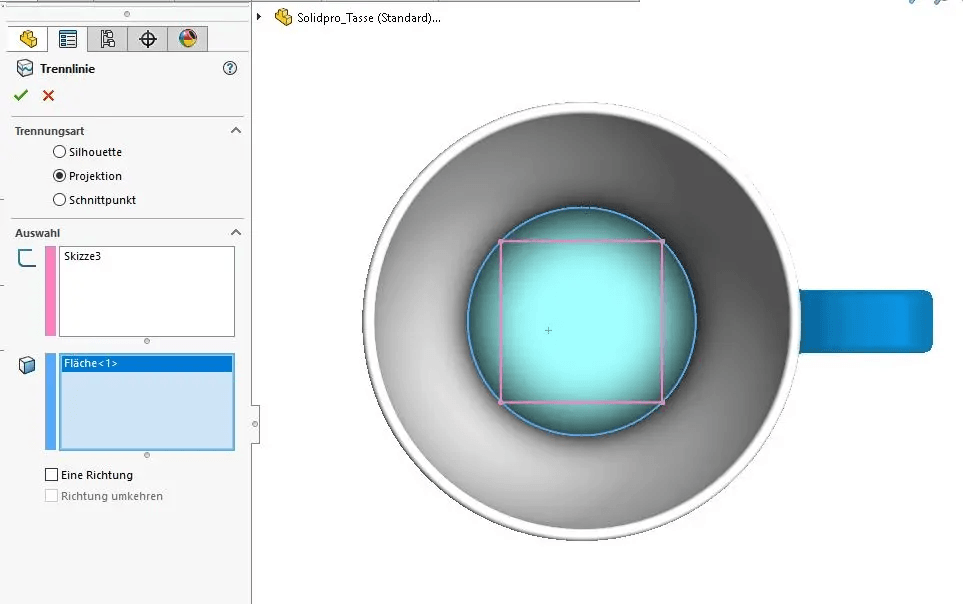Enable the Eine Richtung checkbox
The width and height of the screenshot is (963, 604).
(52, 475)
